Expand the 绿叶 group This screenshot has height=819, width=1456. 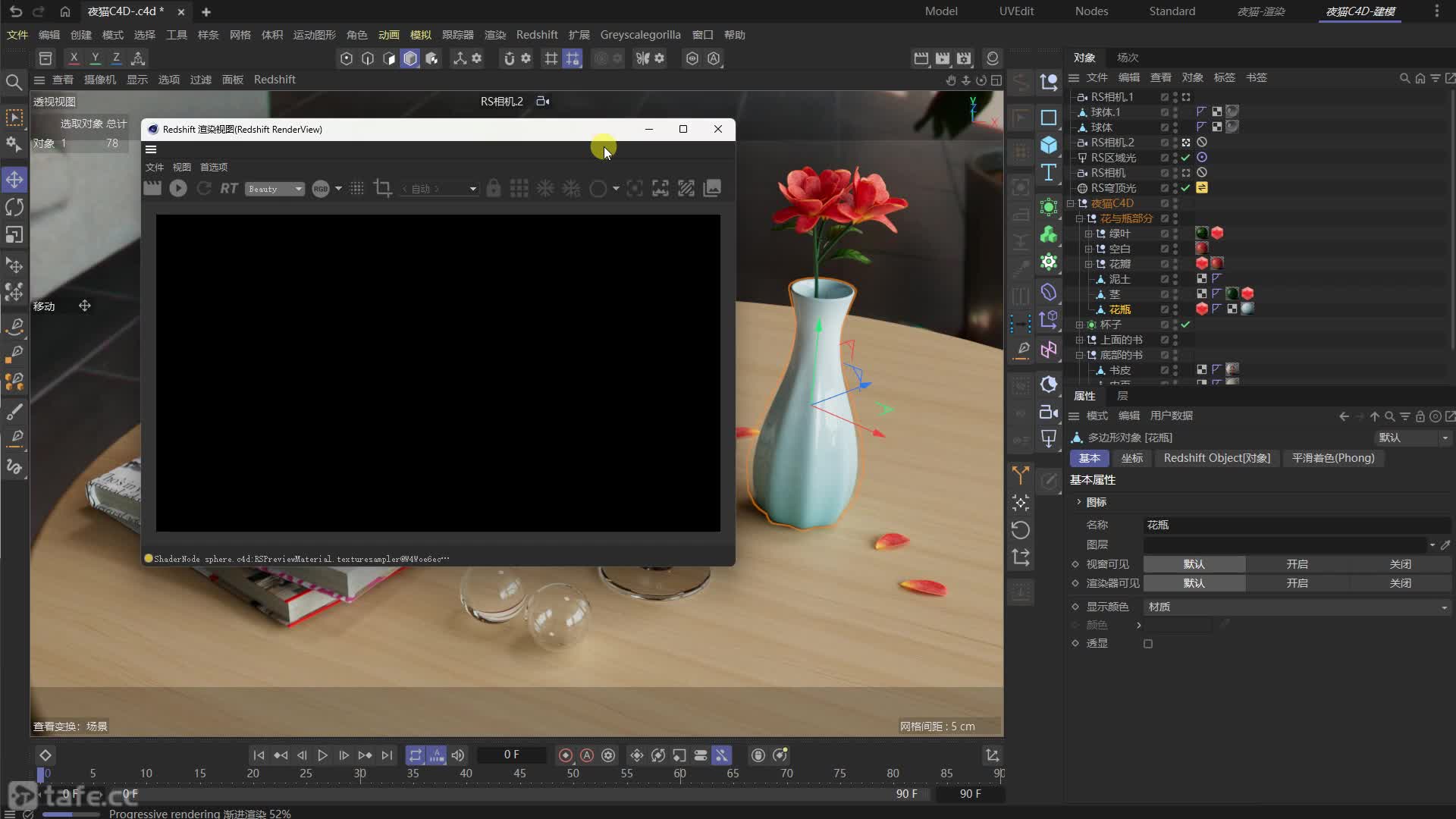pyautogui.click(x=1088, y=234)
